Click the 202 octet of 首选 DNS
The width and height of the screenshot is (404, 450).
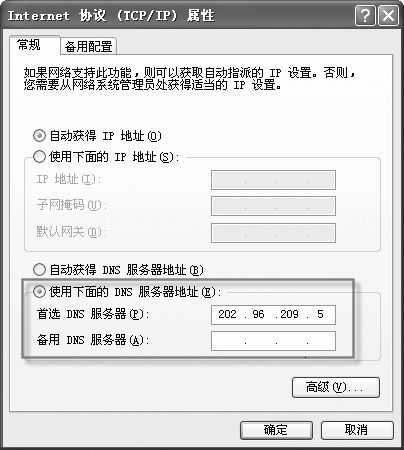(227, 314)
